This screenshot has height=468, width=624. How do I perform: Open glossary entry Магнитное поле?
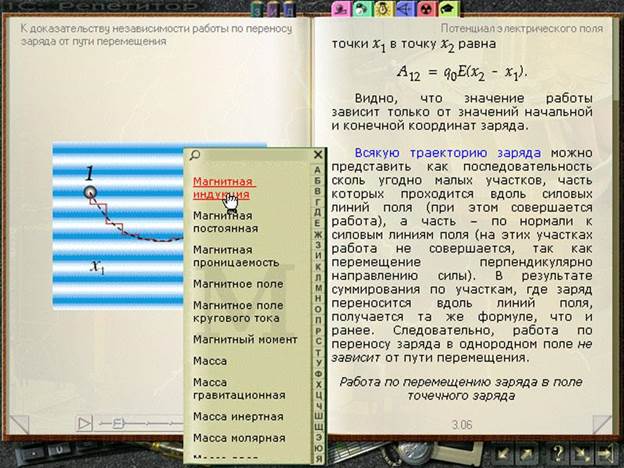pos(238,284)
